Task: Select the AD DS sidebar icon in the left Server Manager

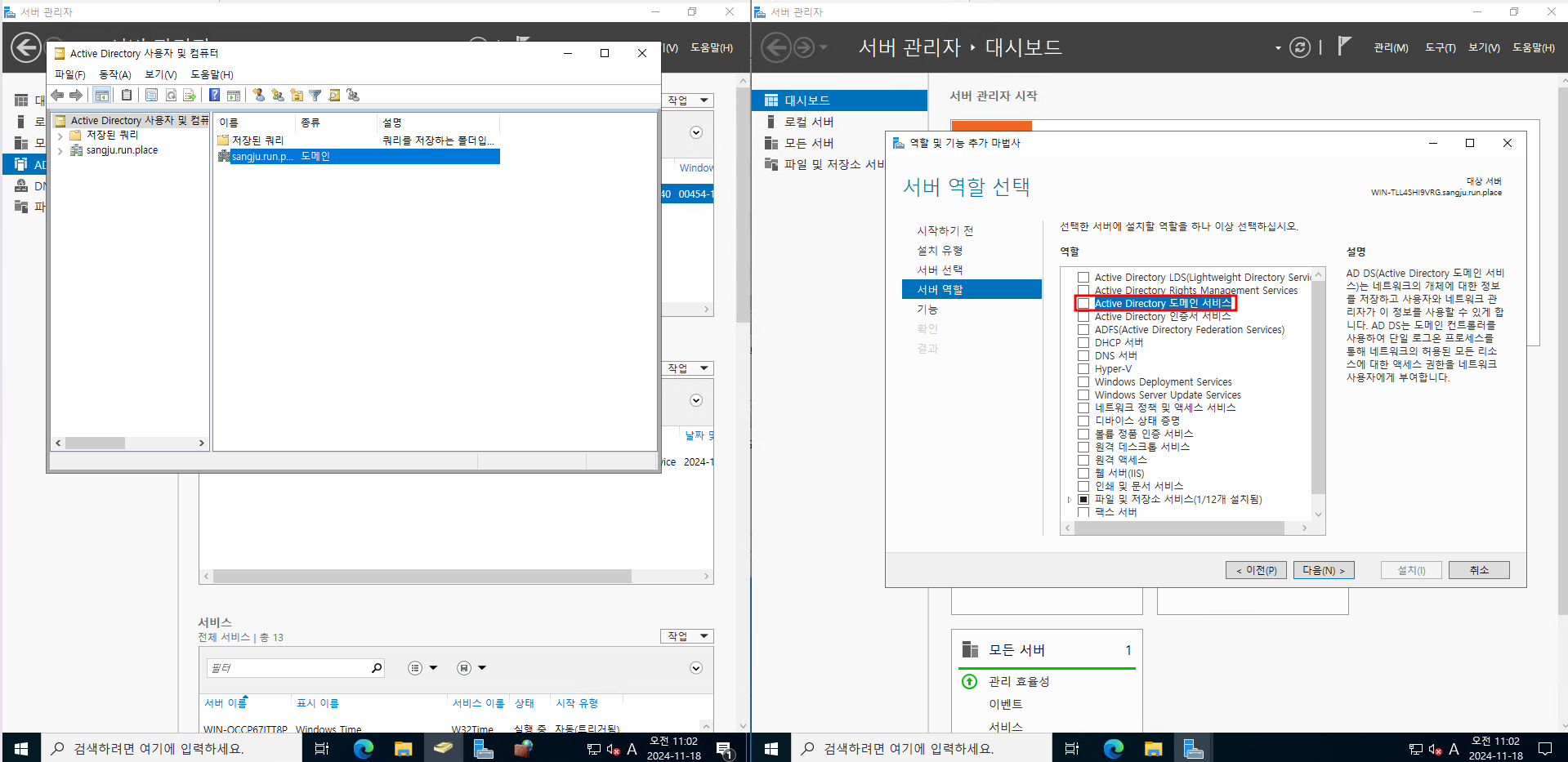Action: (x=21, y=164)
